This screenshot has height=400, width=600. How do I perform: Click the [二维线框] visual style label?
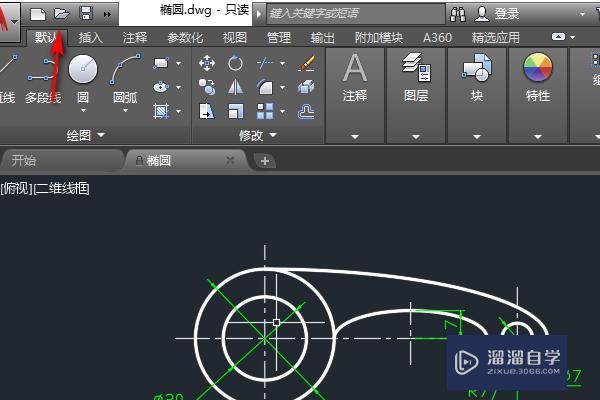pos(62,188)
